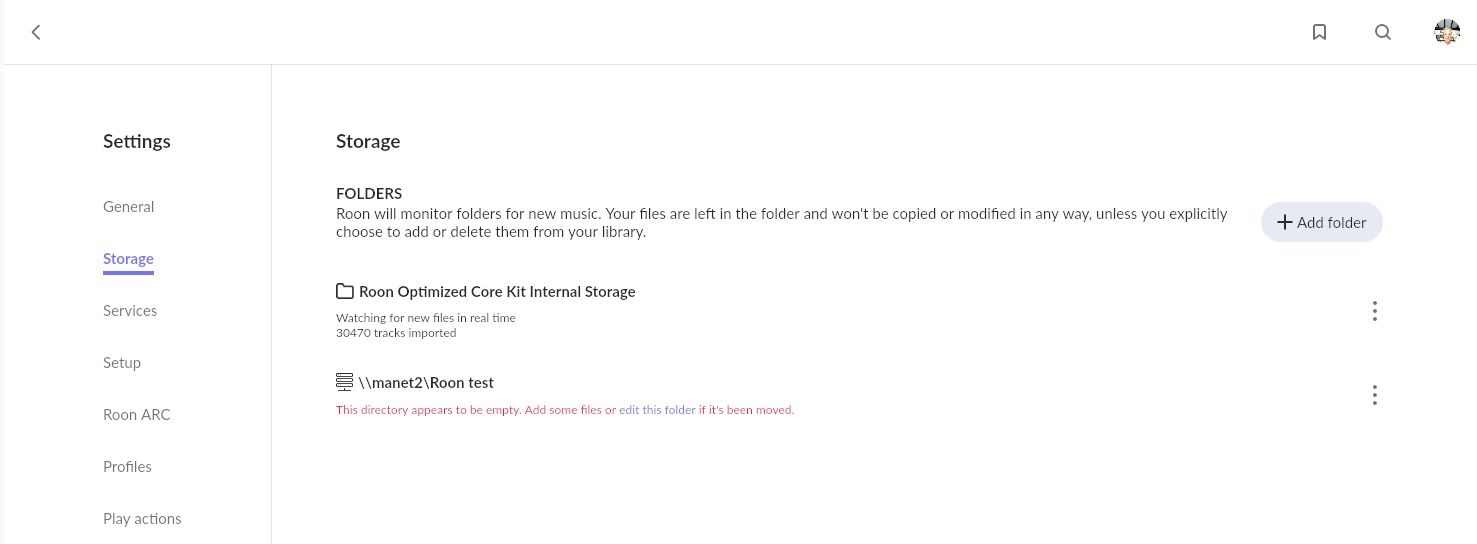
Task: Click the user profile avatar
Action: pos(1447,32)
